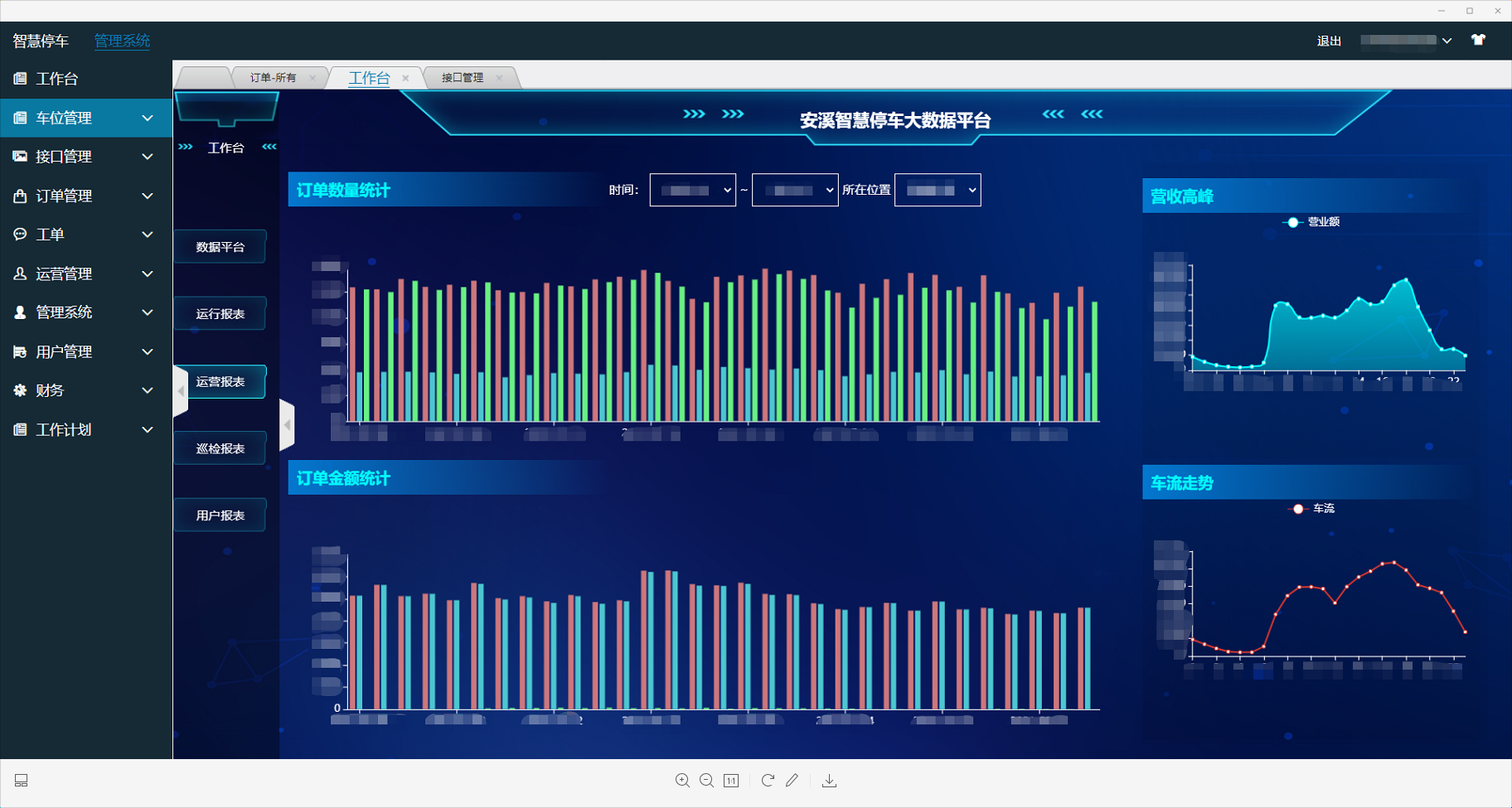Click the download icon in bottom toolbar
This screenshot has width=1512, height=808.
click(829, 781)
